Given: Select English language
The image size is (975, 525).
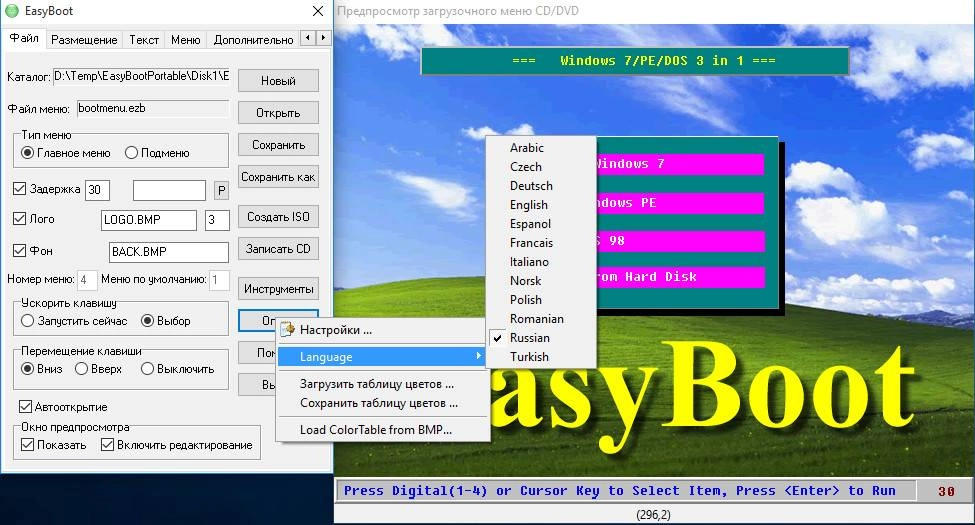Looking at the screenshot, I should (540, 205).
